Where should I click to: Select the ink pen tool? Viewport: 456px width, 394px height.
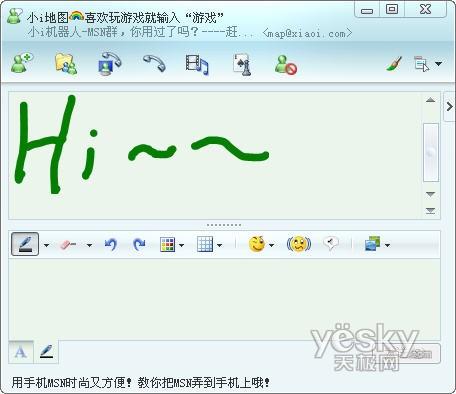tap(25, 244)
